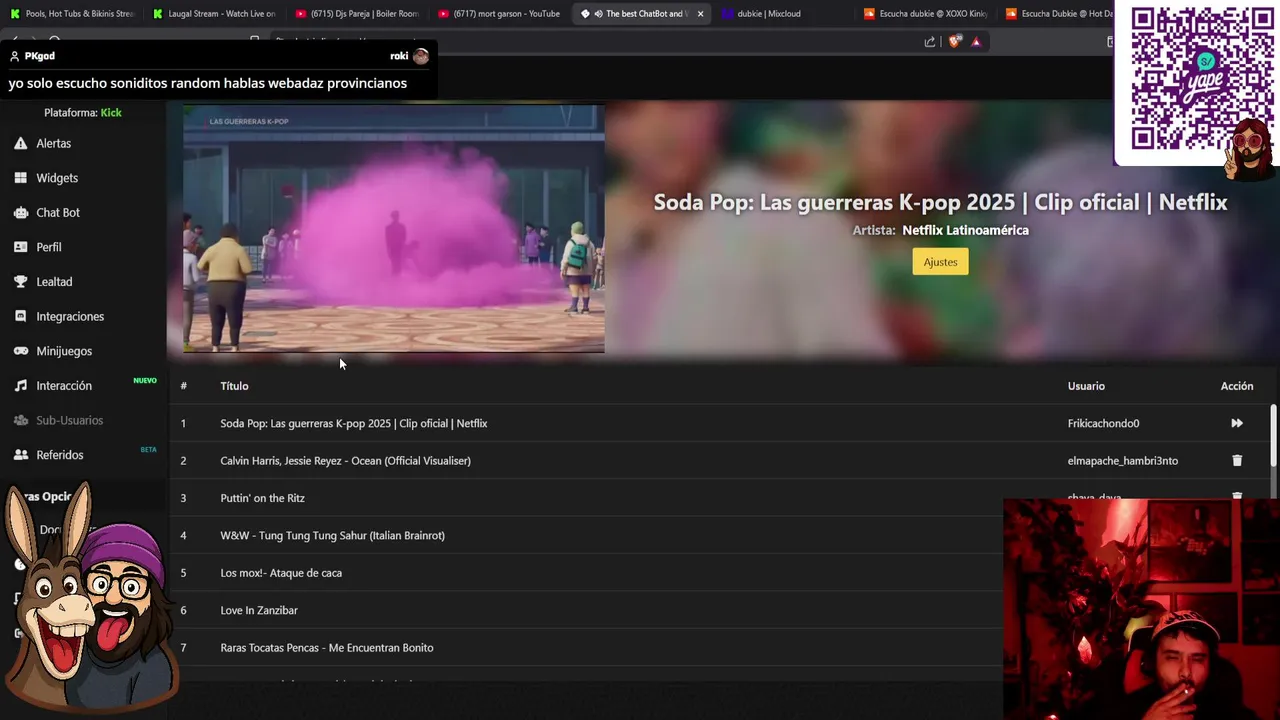Select Minijuegos gamepad icon

coord(20,351)
